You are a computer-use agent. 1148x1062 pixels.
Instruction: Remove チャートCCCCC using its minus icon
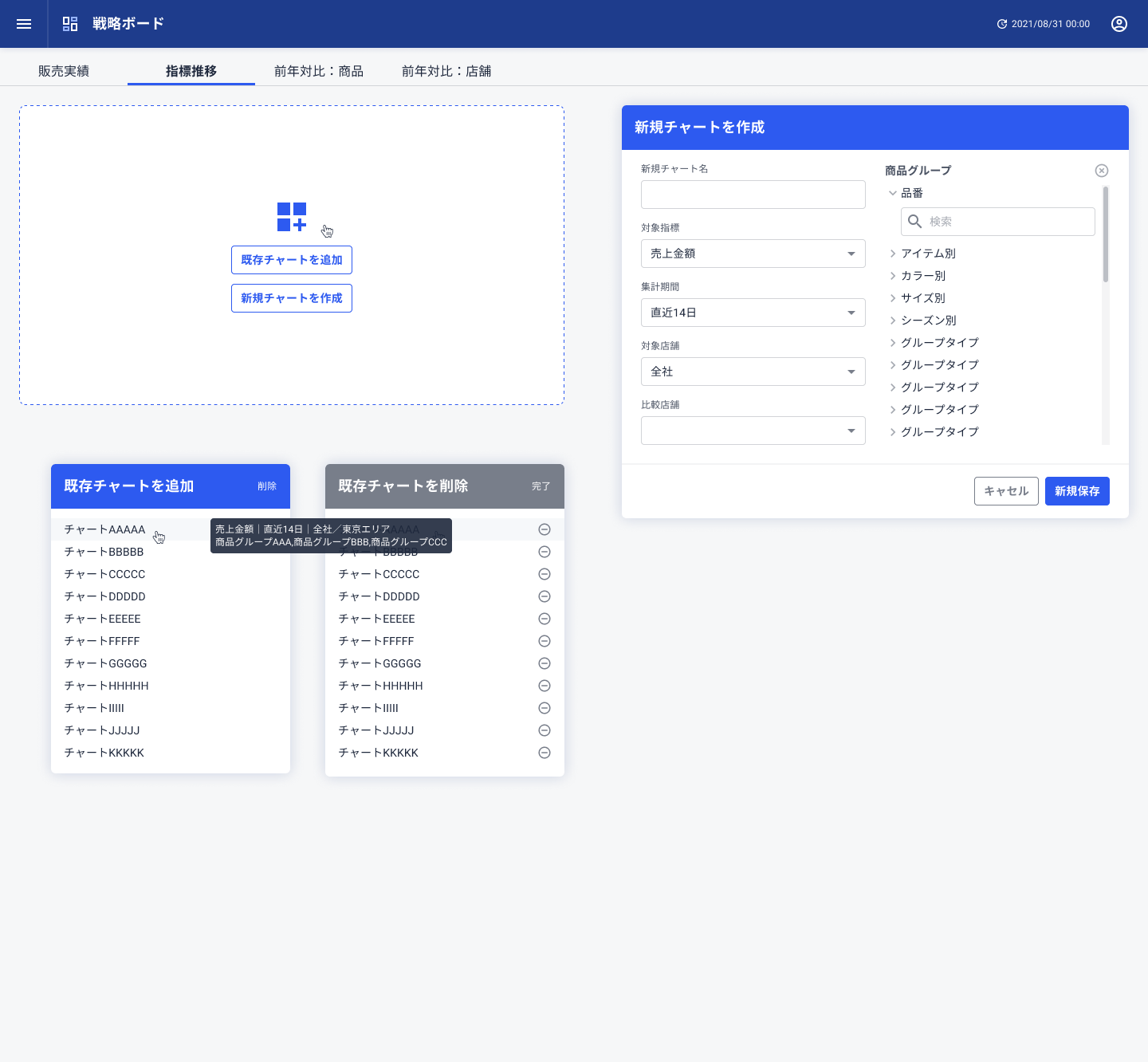click(545, 574)
